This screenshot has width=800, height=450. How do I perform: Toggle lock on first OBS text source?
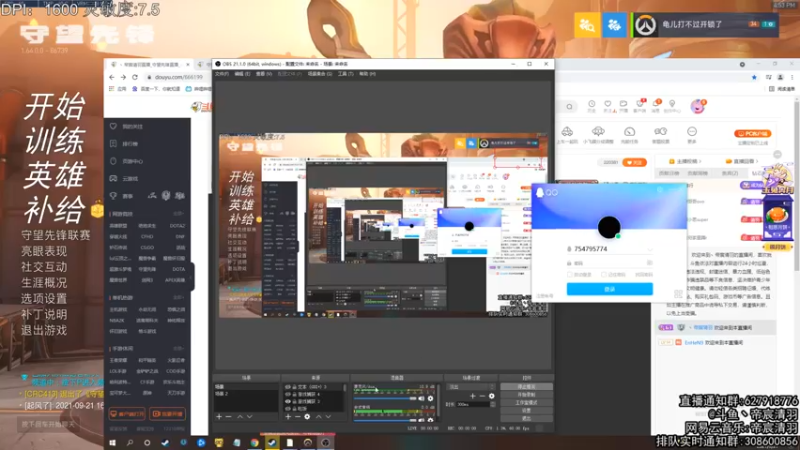[x=294, y=387]
